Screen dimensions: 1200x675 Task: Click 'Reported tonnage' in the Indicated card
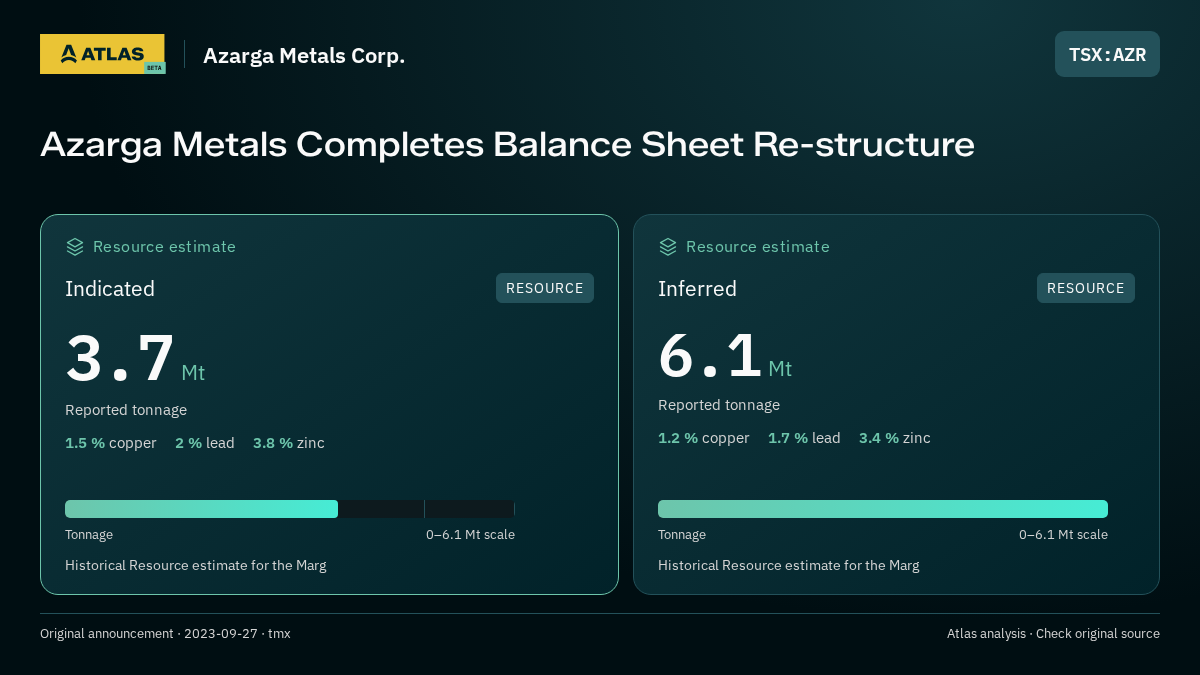(126, 410)
